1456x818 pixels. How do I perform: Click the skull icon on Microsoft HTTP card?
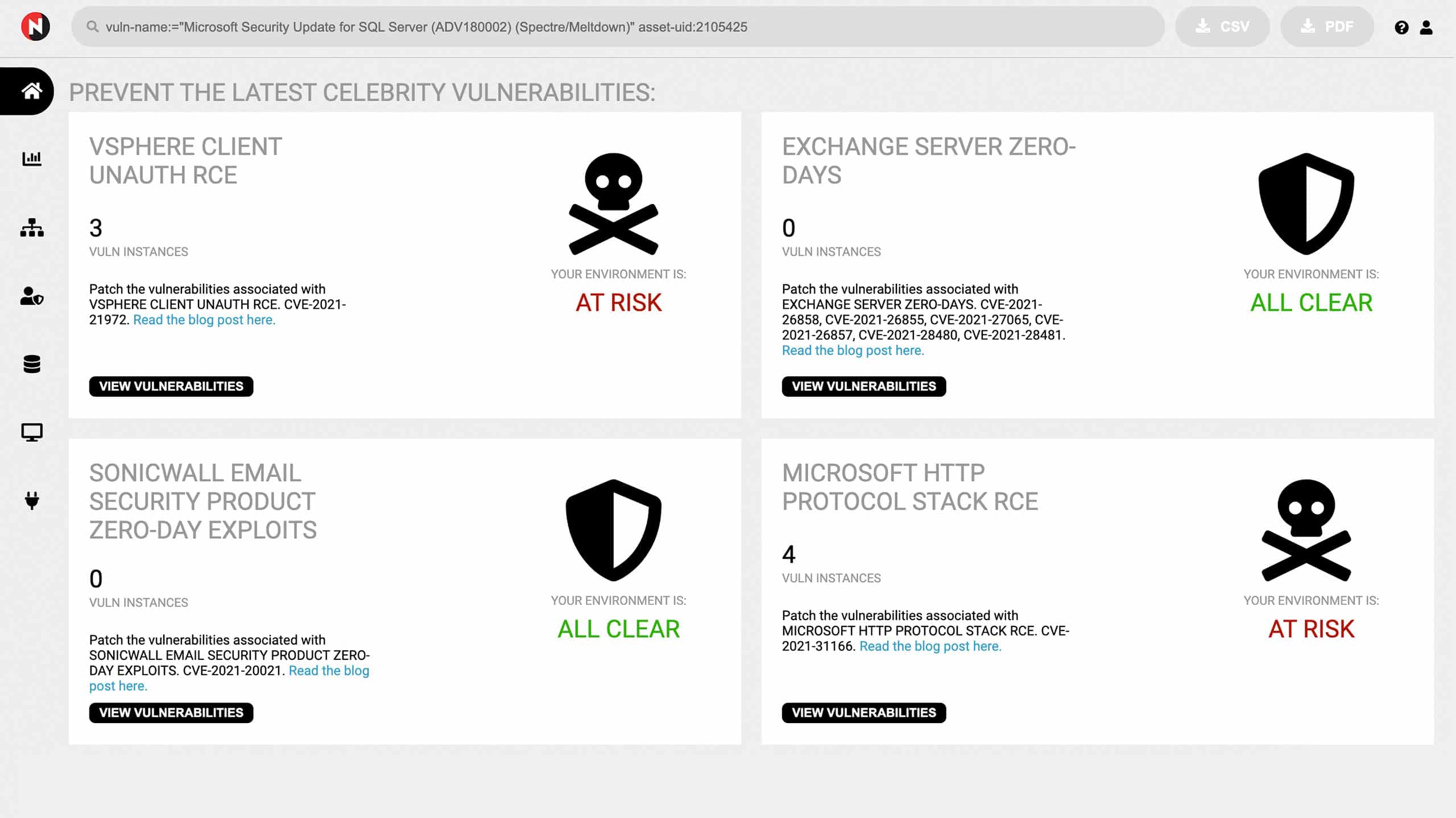click(x=1306, y=530)
